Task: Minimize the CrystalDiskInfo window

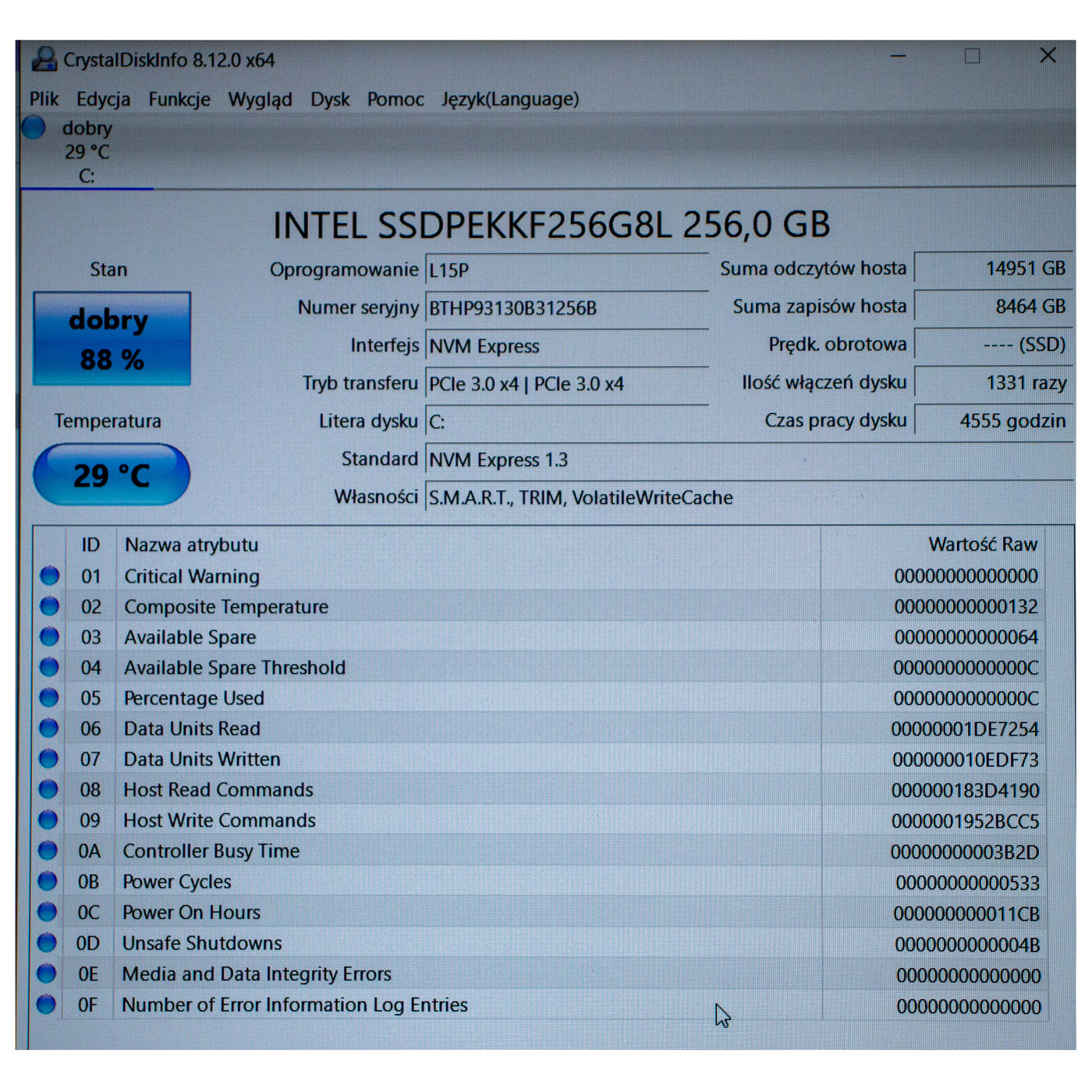Action: point(899,56)
